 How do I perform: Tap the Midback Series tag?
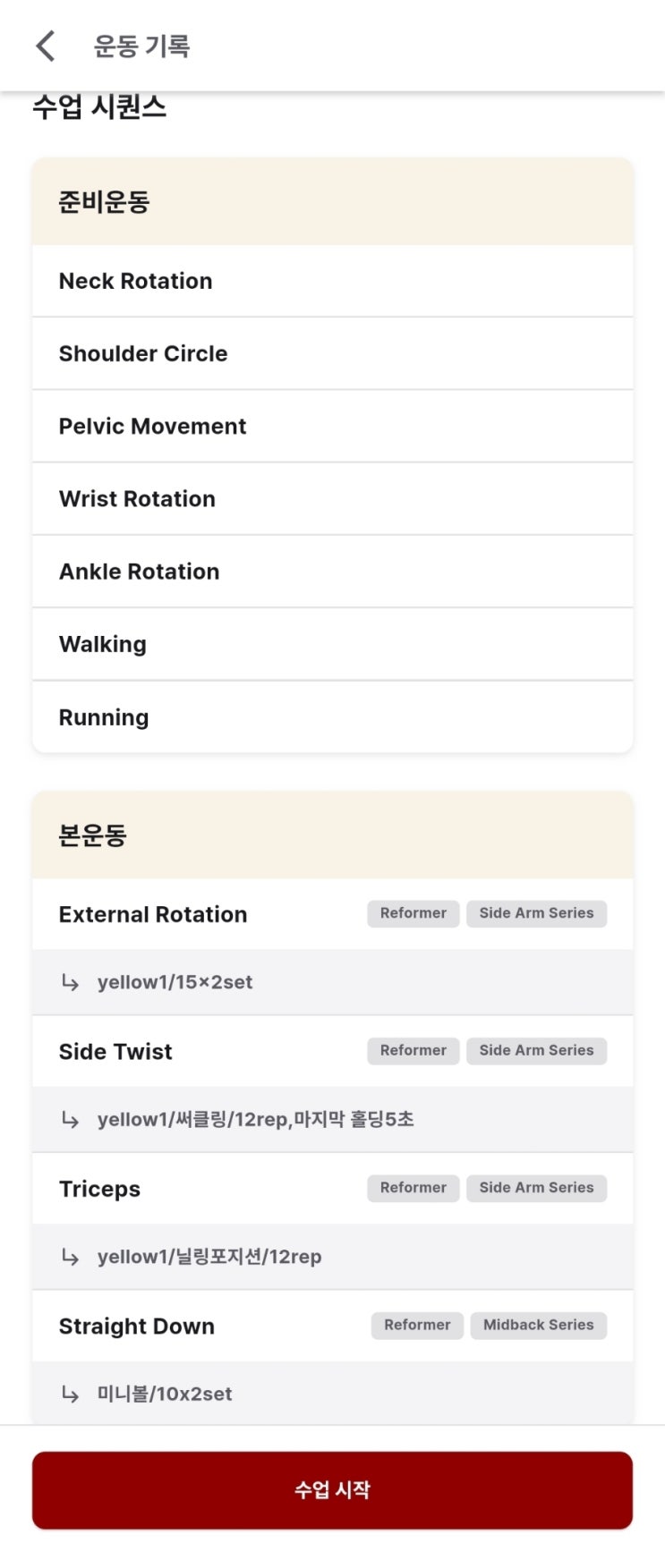click(538, 1325)
